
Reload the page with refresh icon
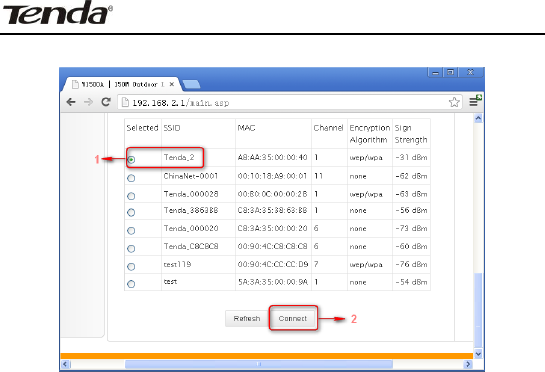coord(106,102)
